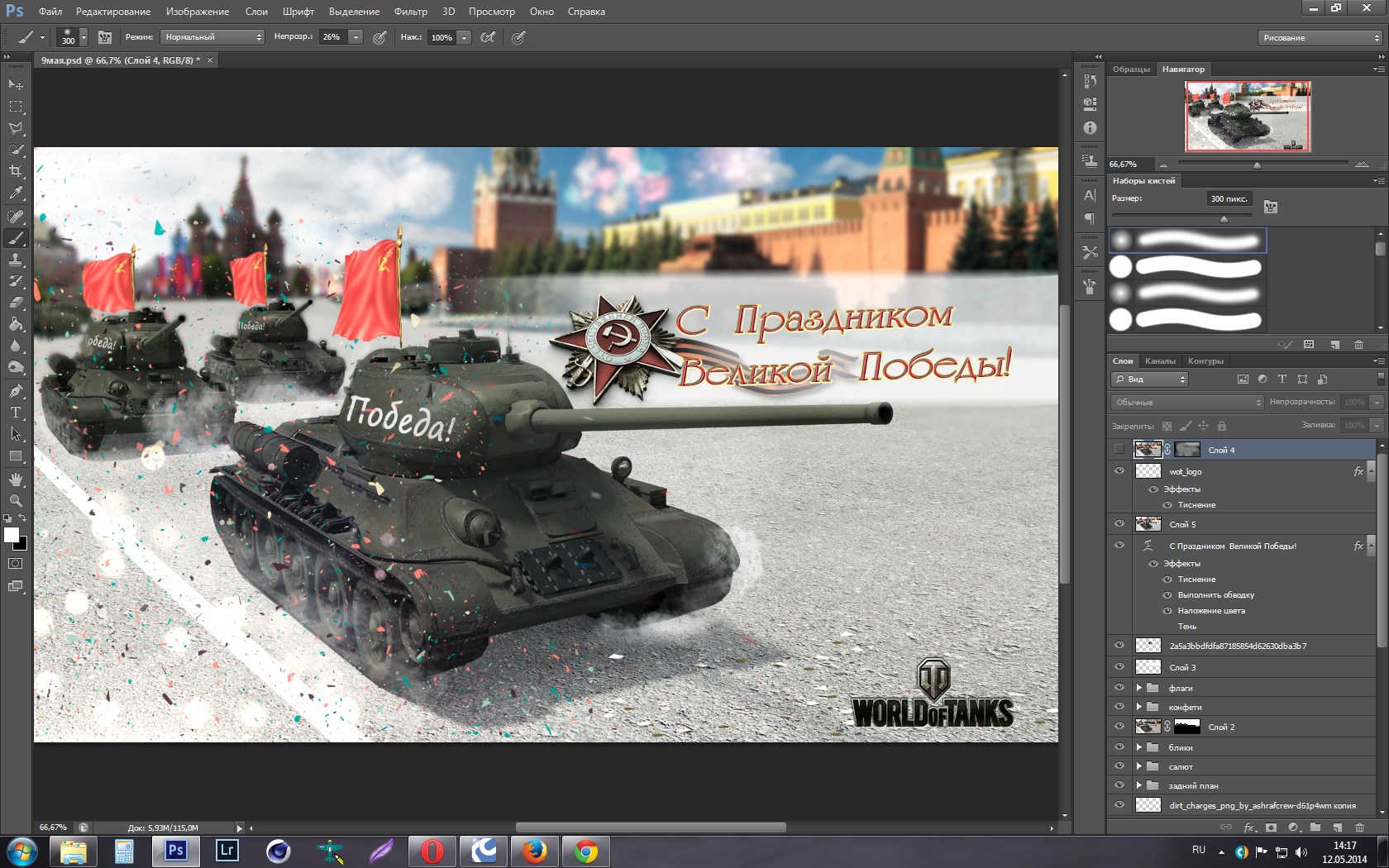Hide the С Праздником Великой Победы text layer
The image size is (1389, 868).
(1119, 545)
